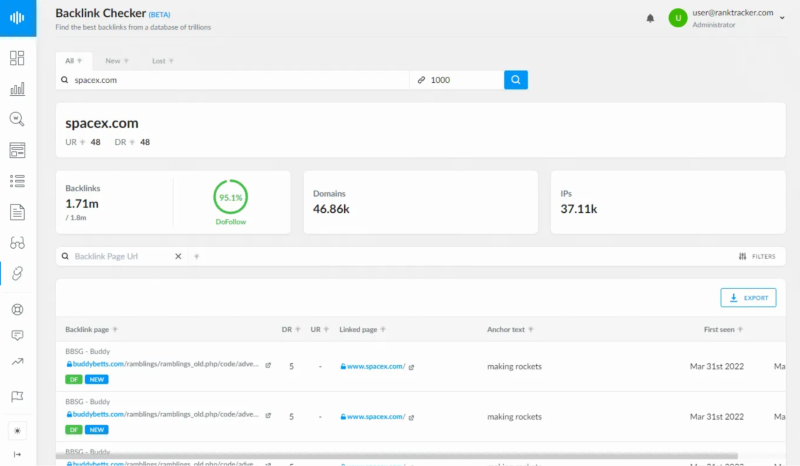Image resolution: width=800 pixels, height=466 pixels.
Task: Click the first row NEW badge
Action: click(96, 379)
